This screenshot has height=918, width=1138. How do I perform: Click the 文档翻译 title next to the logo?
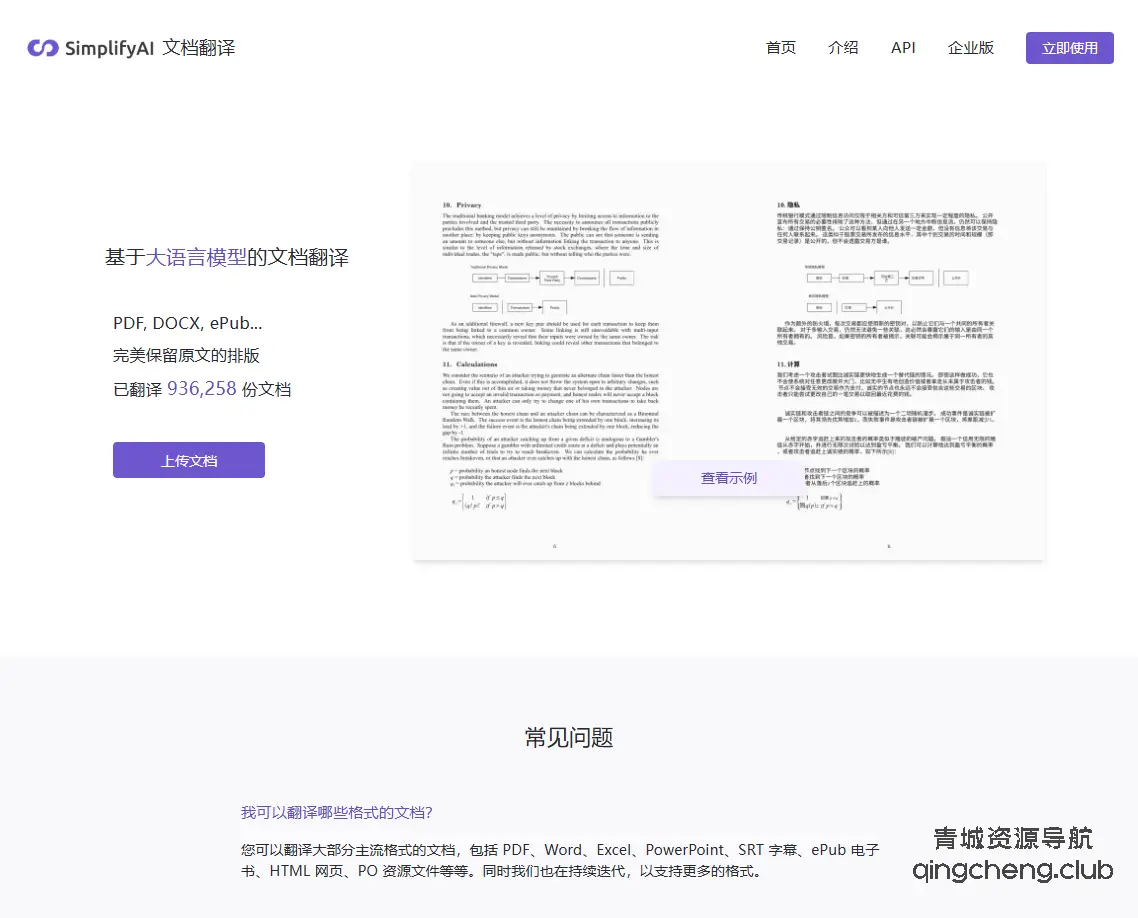pyautogui.click(x=201, y=47)
